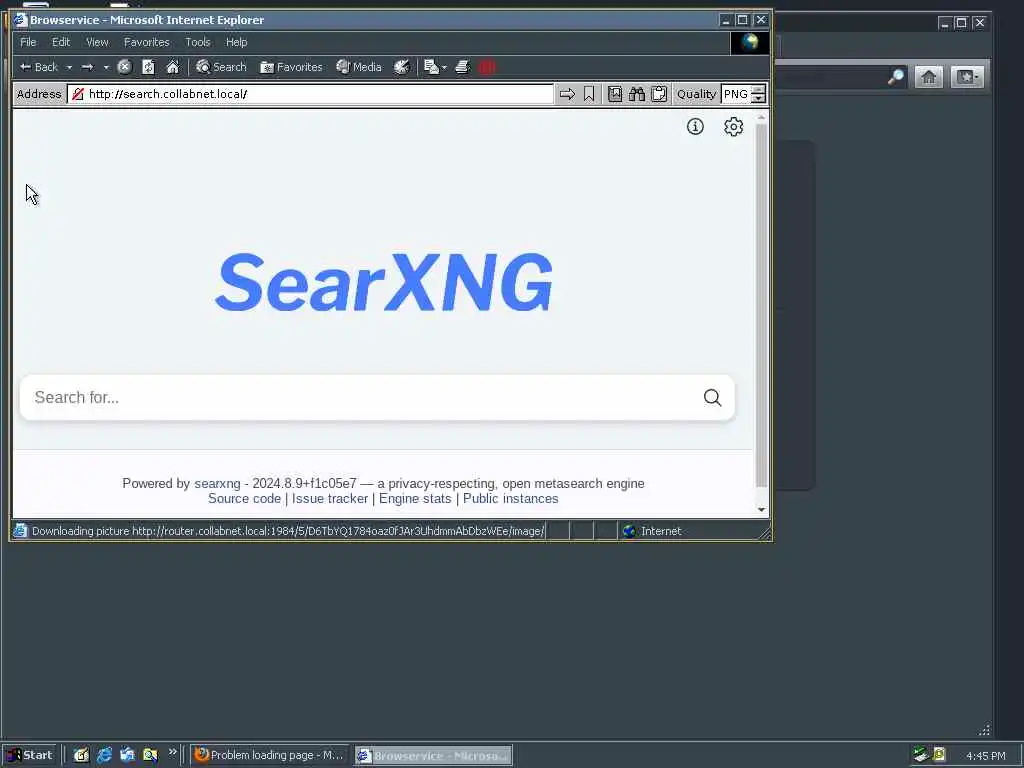Click the Quality PNG field
This screenshot has width=1024, height=768.
pos(736,94)
